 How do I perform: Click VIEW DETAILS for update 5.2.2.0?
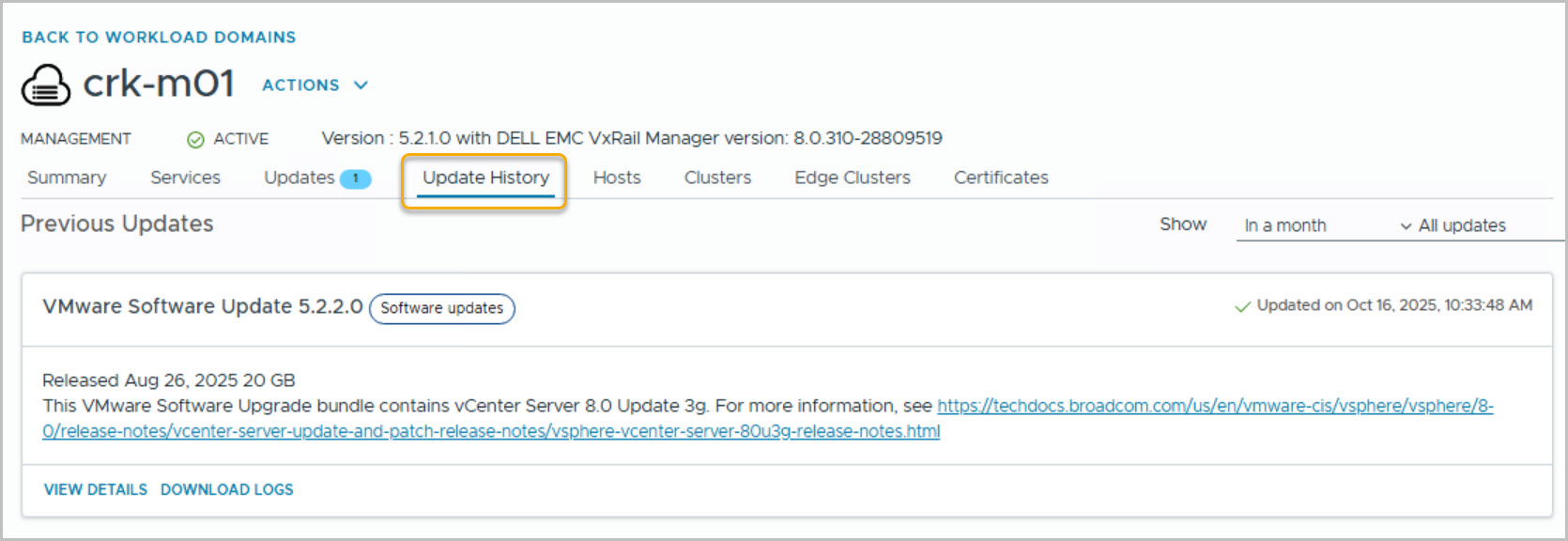[x=96, y=489]
